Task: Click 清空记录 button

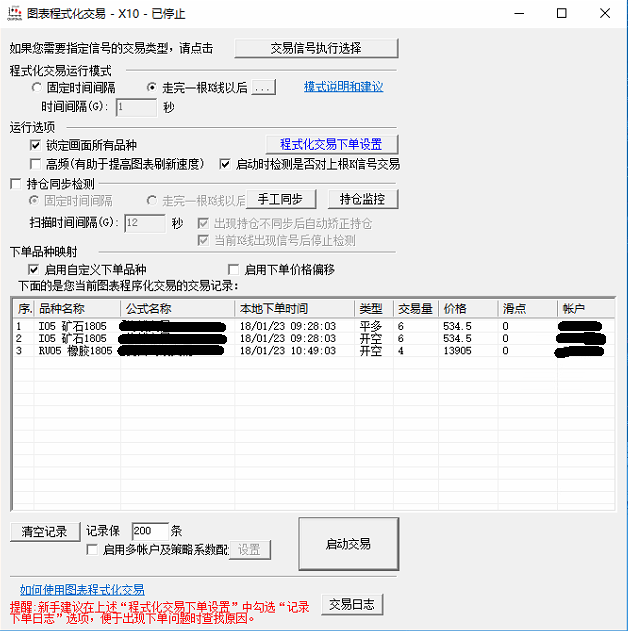Action: point(45,532)
